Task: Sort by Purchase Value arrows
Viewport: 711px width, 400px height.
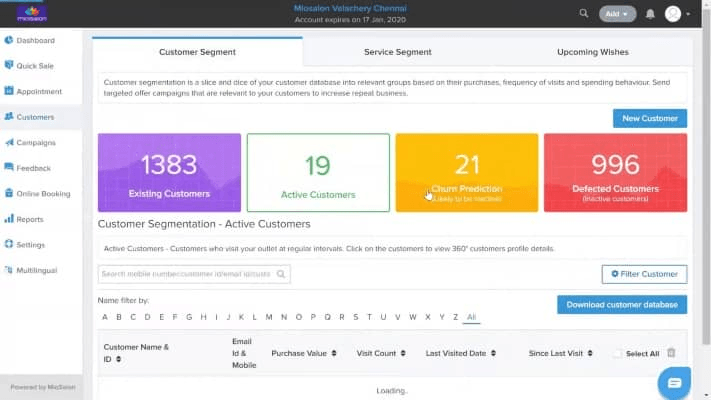Action: (334, 353)
